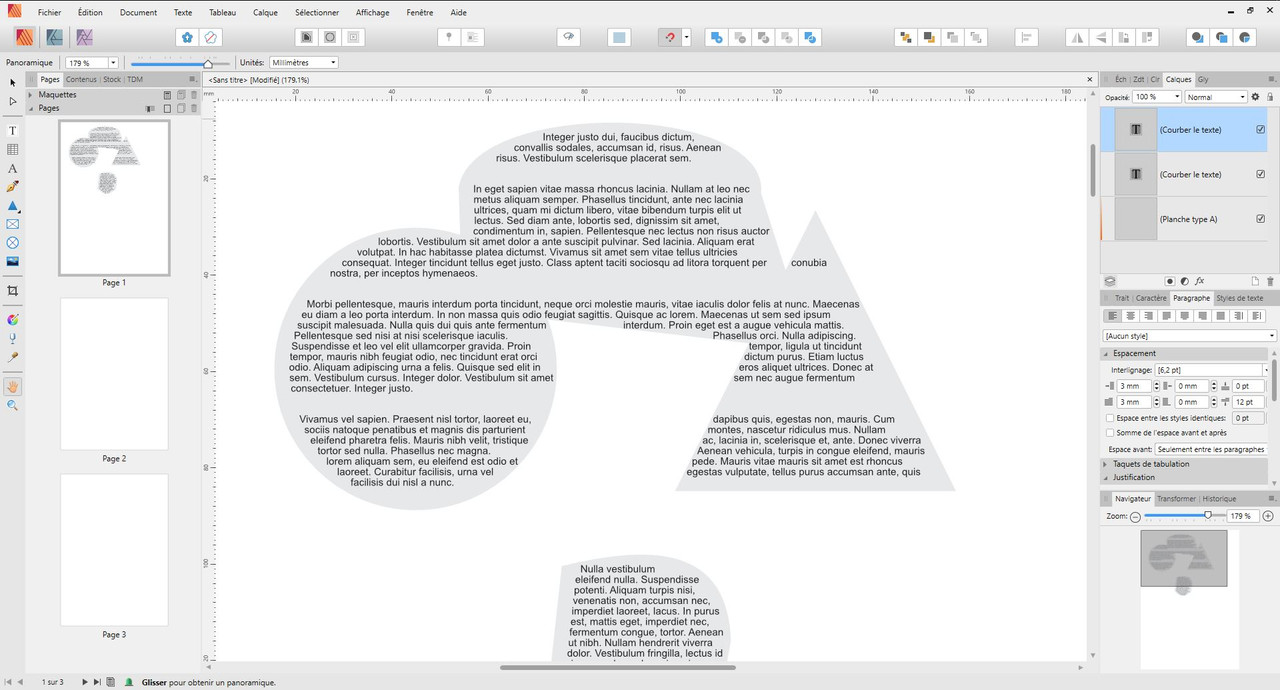
Task: Select the picture frame ellipse tool
Action: coord(13,243)
